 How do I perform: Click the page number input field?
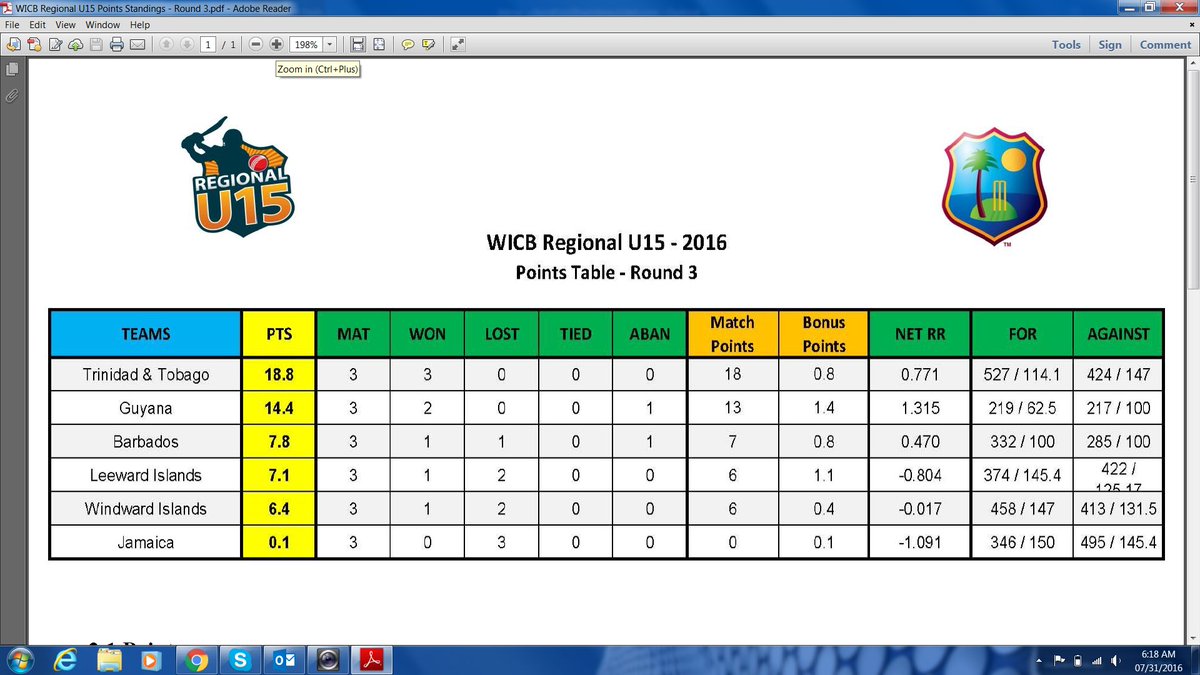(208, 45)
